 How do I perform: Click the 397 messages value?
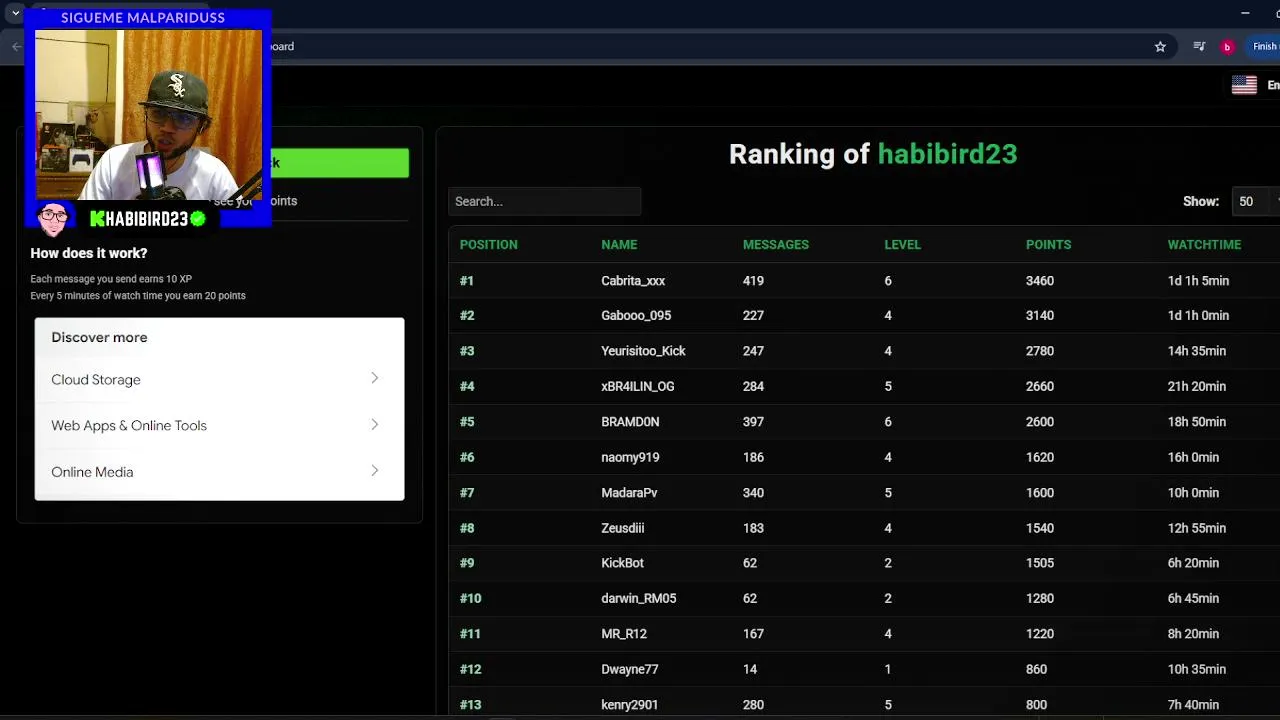click(x=753, y=422)
